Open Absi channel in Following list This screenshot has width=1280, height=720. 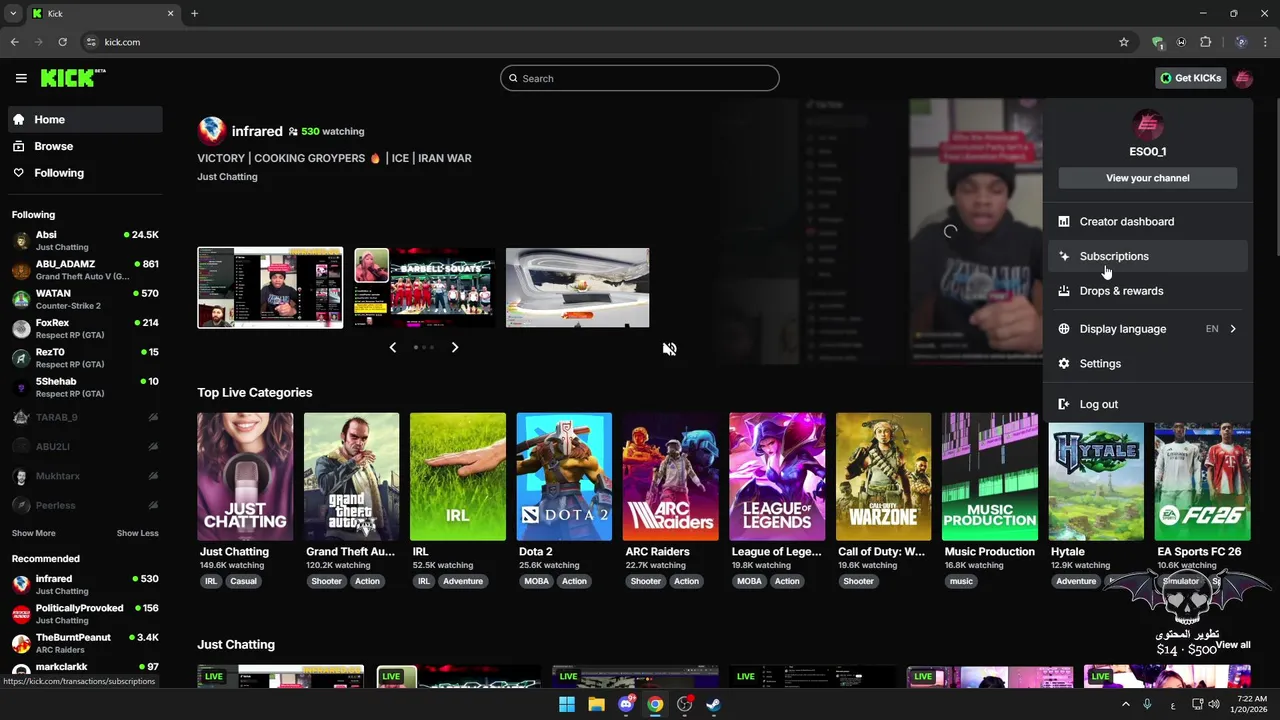86,240
